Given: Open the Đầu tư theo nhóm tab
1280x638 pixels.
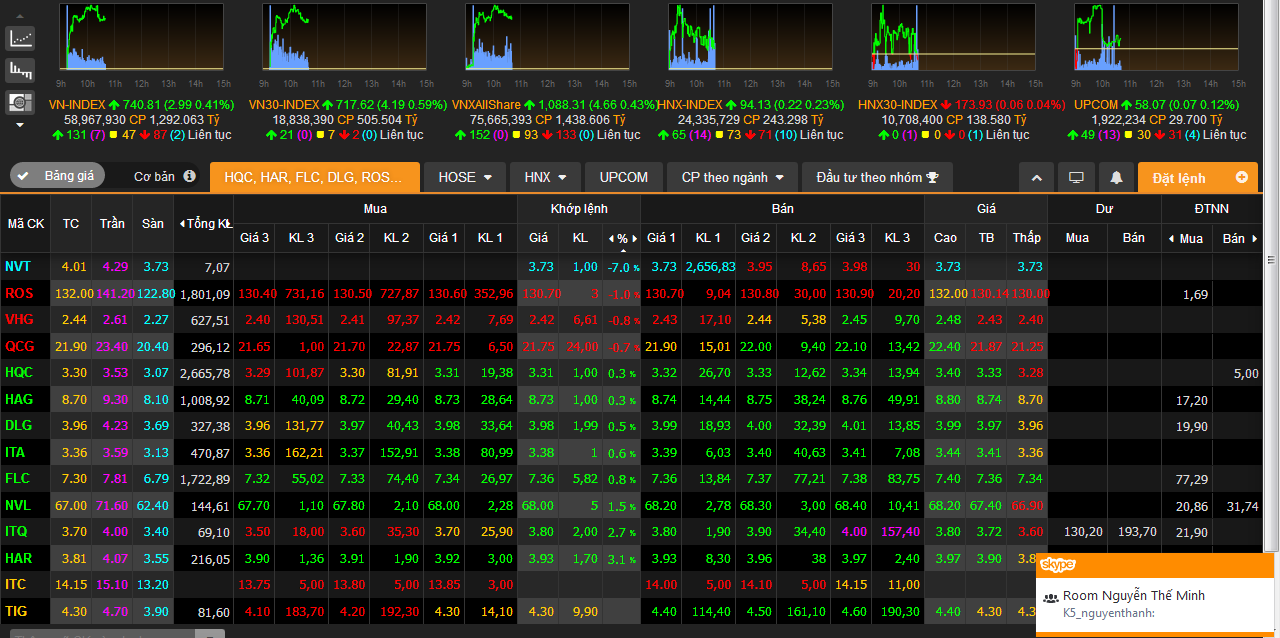Looking at the screenshot, I should (x=877, y=177).
